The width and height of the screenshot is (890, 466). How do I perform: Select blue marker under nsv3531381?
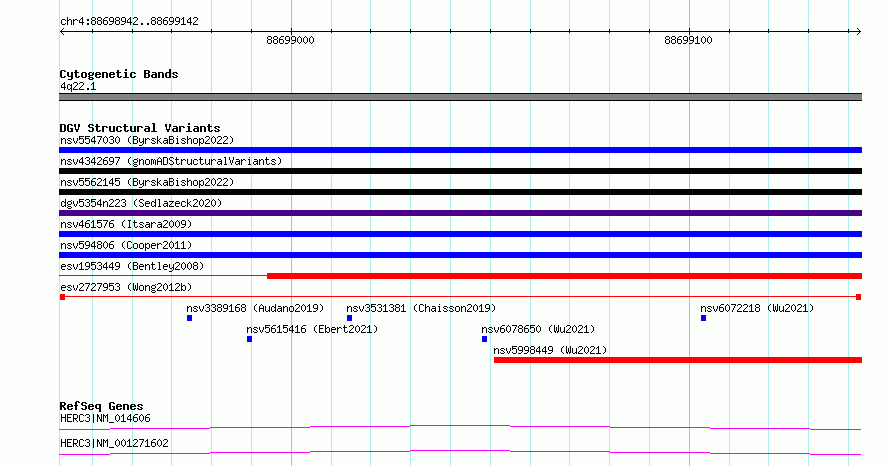pos(350,318)
